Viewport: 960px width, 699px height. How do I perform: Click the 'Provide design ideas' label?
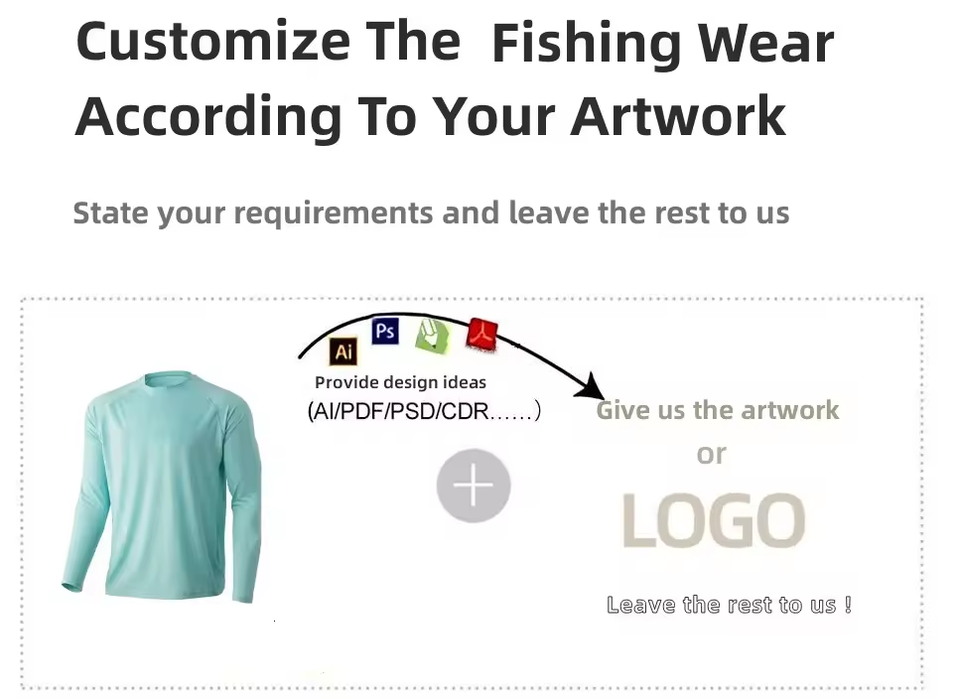400,383
